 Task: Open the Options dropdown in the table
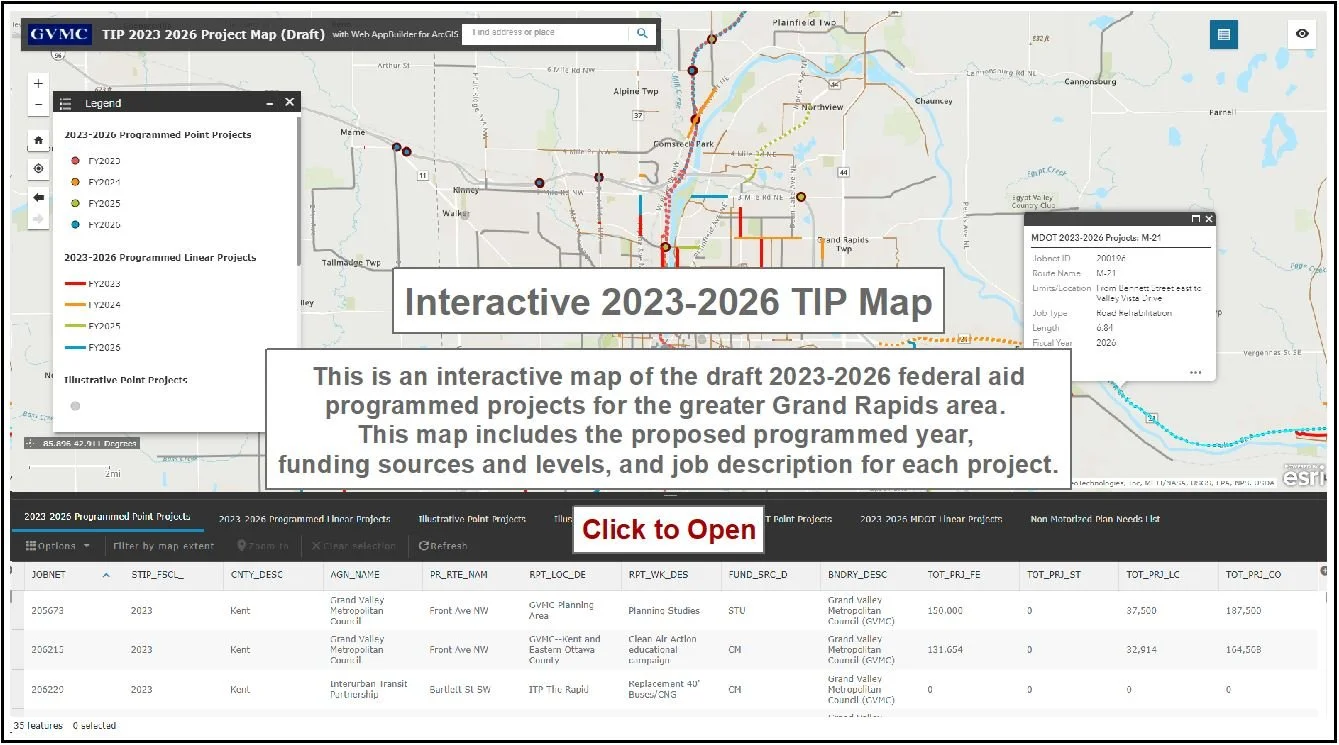coord(55,546)
